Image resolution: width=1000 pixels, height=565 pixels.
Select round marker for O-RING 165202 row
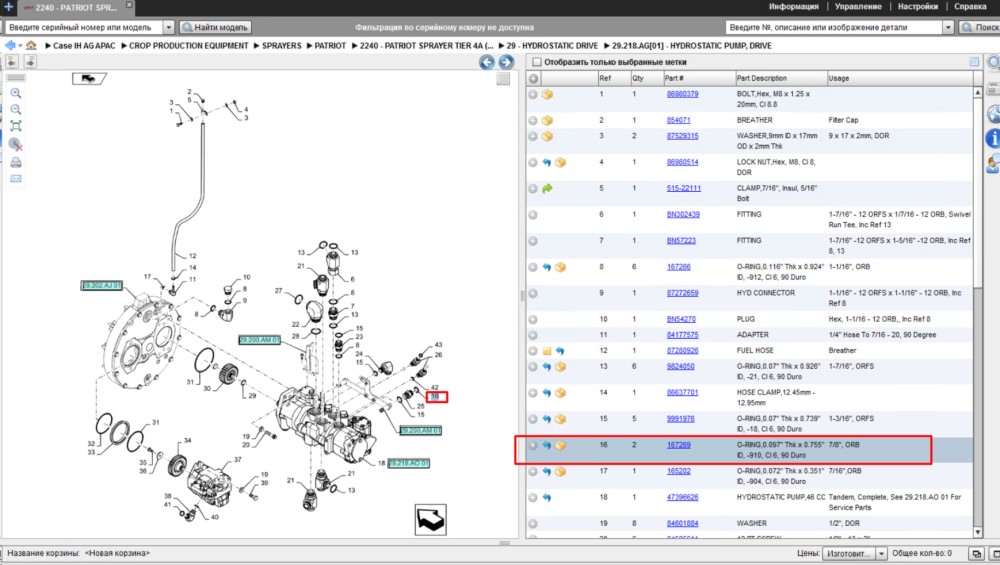click(x=533, y=471)
